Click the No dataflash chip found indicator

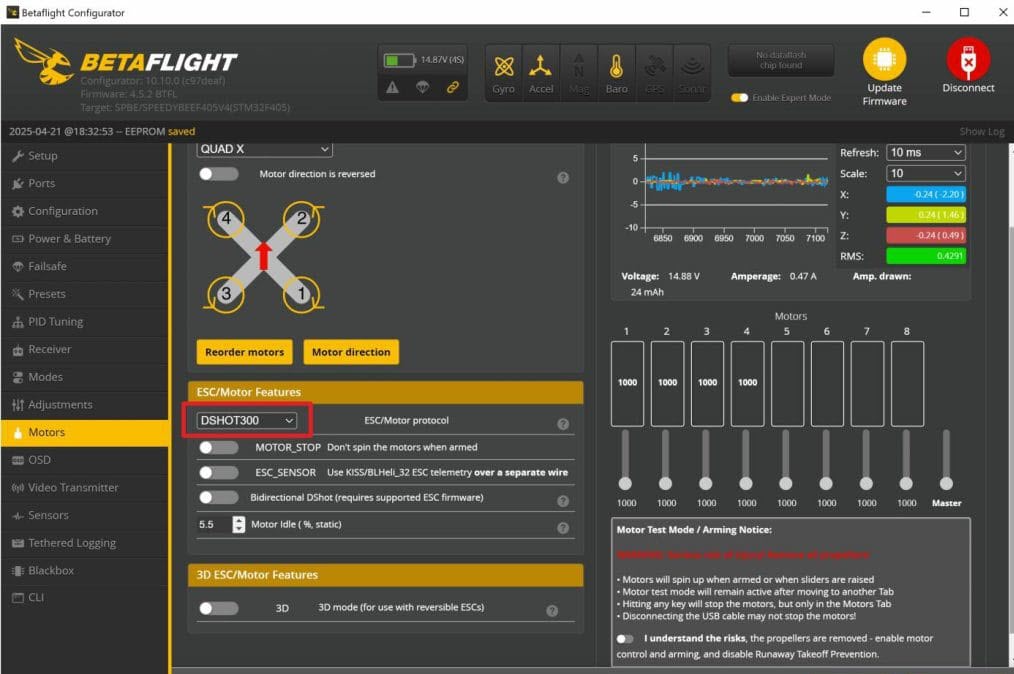pyautogui.click(x=781, y=61)
